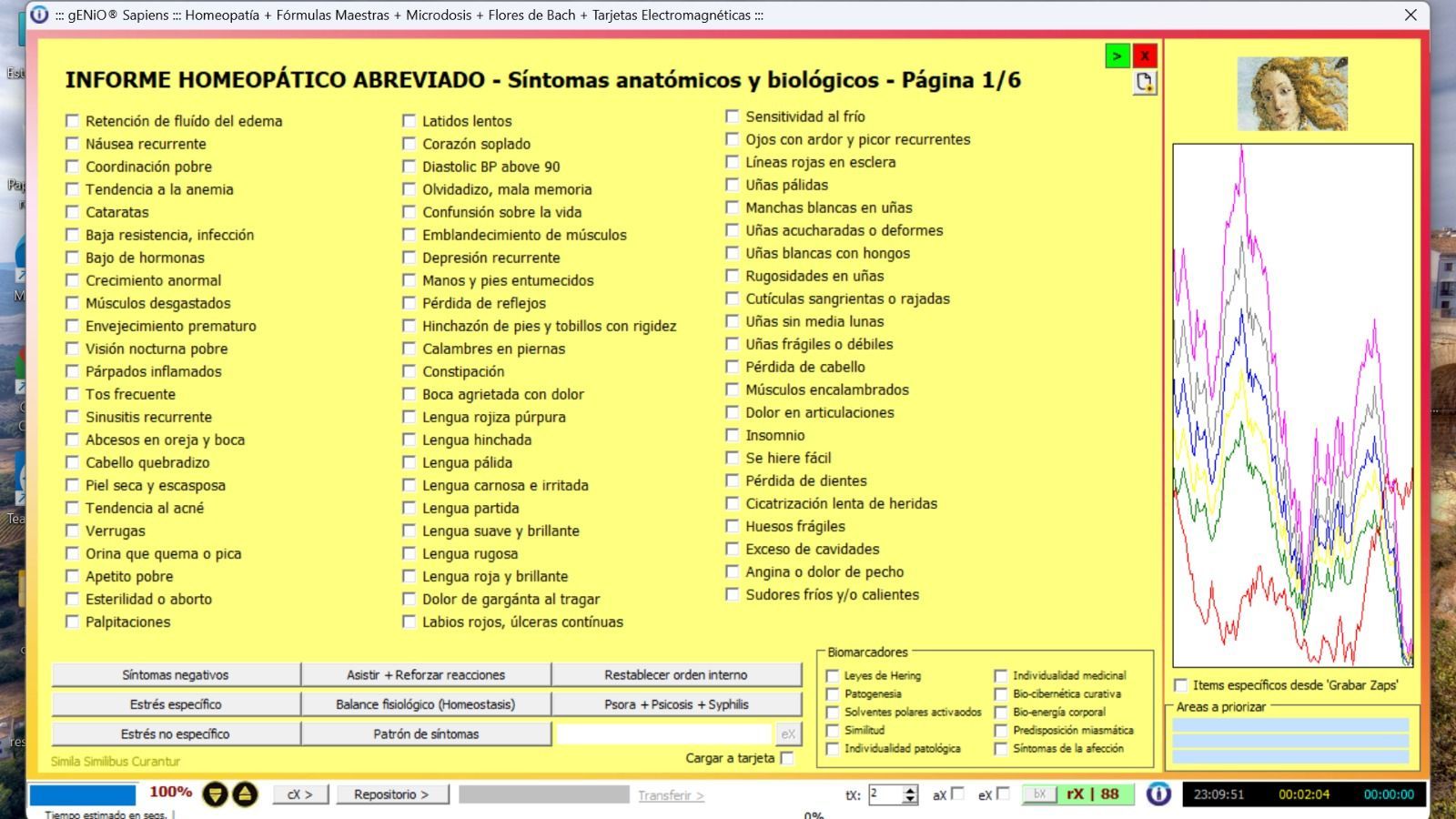
Task: Click the tX number input field
Action: [x=885, y=794]
